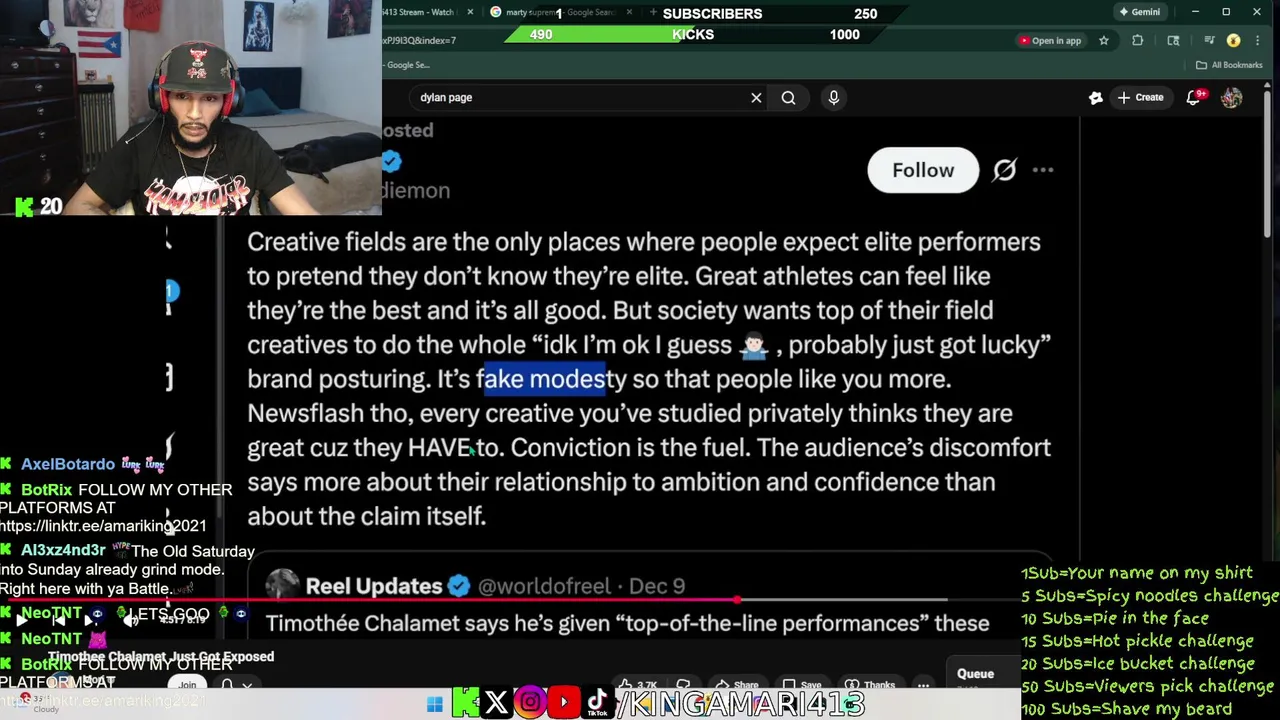Click the Grok slashed-circle icon on the post

1004,170
